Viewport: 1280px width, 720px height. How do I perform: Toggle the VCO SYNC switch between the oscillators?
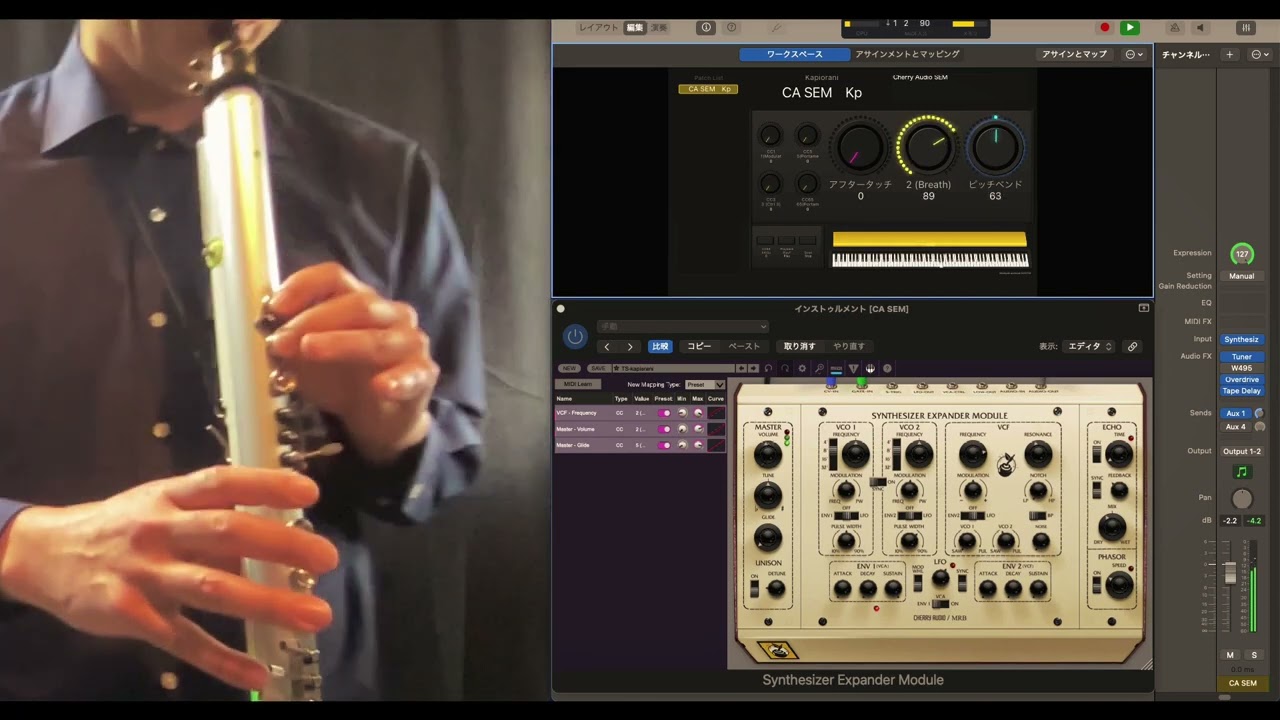(878, 481)
